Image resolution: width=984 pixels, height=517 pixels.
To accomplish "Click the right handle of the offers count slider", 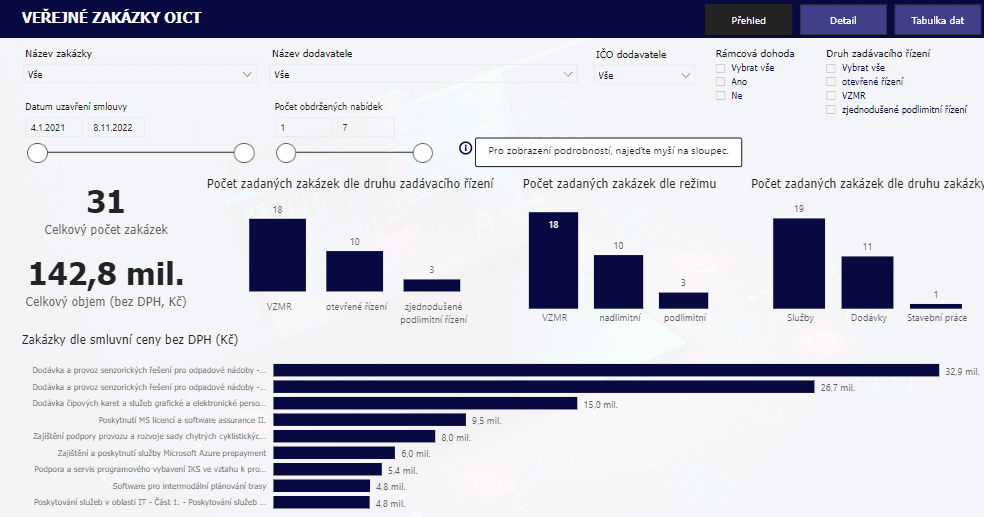I will click(x=423, y=152).
